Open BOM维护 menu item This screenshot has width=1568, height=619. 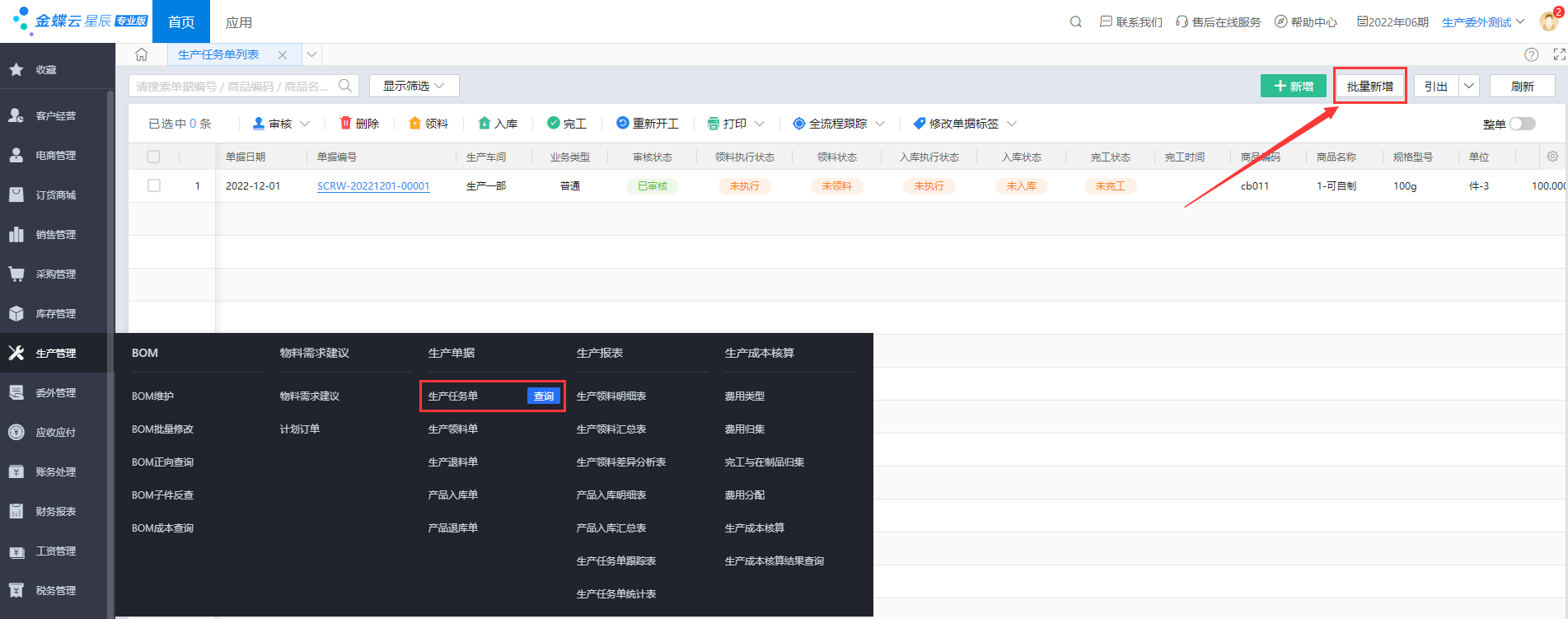point(152,396)
